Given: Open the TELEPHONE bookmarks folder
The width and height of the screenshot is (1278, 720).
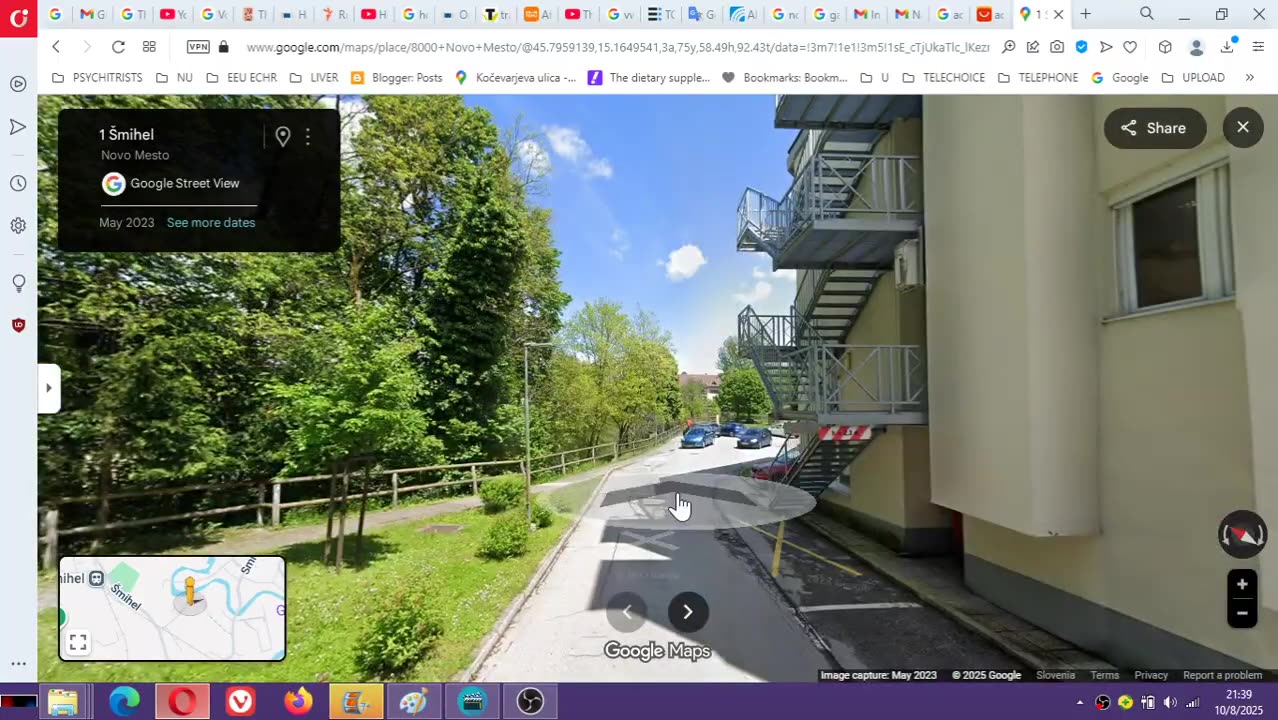Looking at the screenshot, I should 1038,77.
